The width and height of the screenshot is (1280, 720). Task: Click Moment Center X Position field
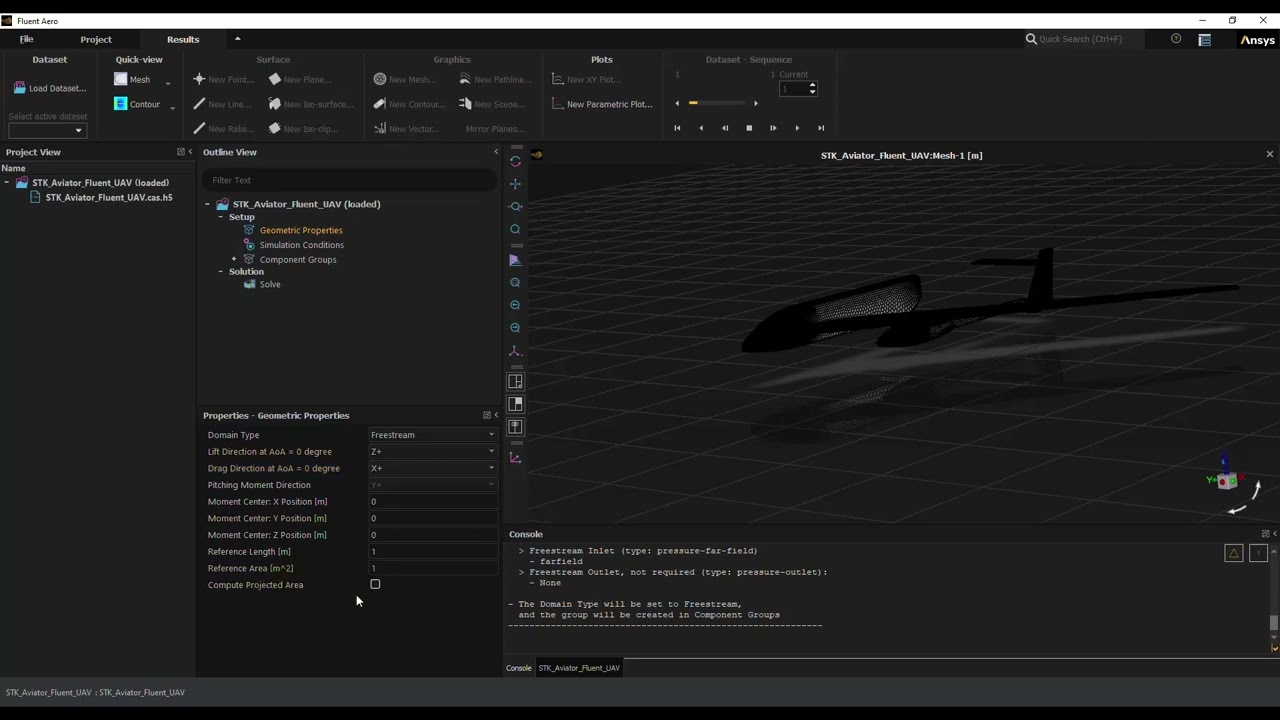click(433, 502)
